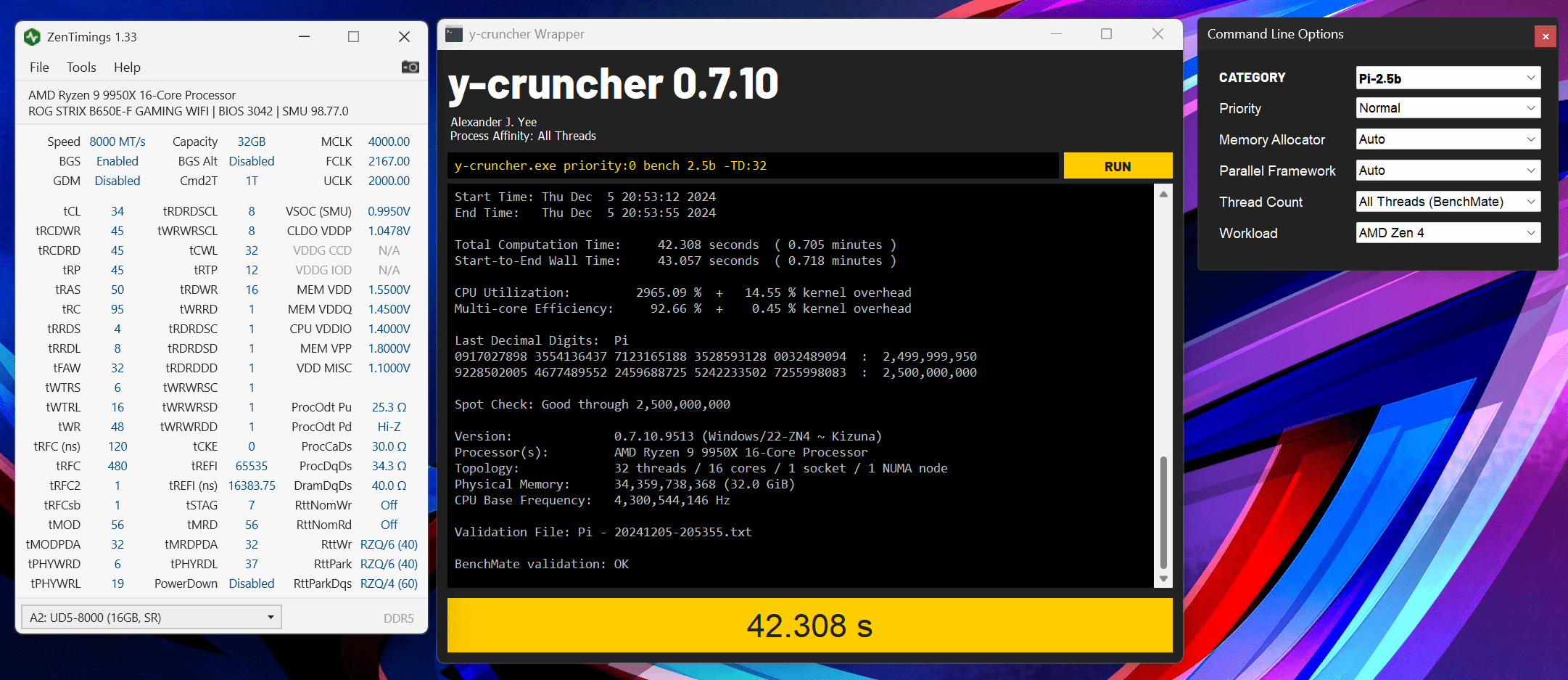
Task: Close the Command Line Options panel
Action: click(x=1545, y=36)
